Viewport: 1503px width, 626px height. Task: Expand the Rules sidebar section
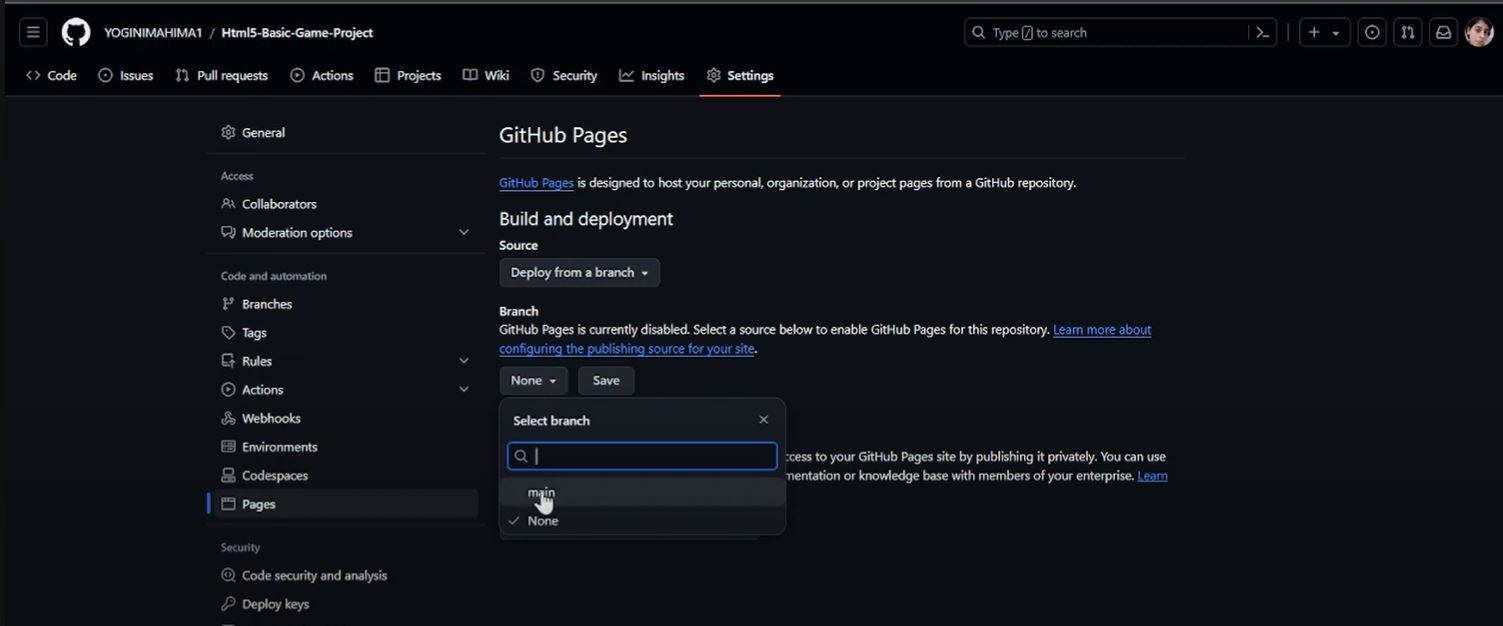click(463, 361)
